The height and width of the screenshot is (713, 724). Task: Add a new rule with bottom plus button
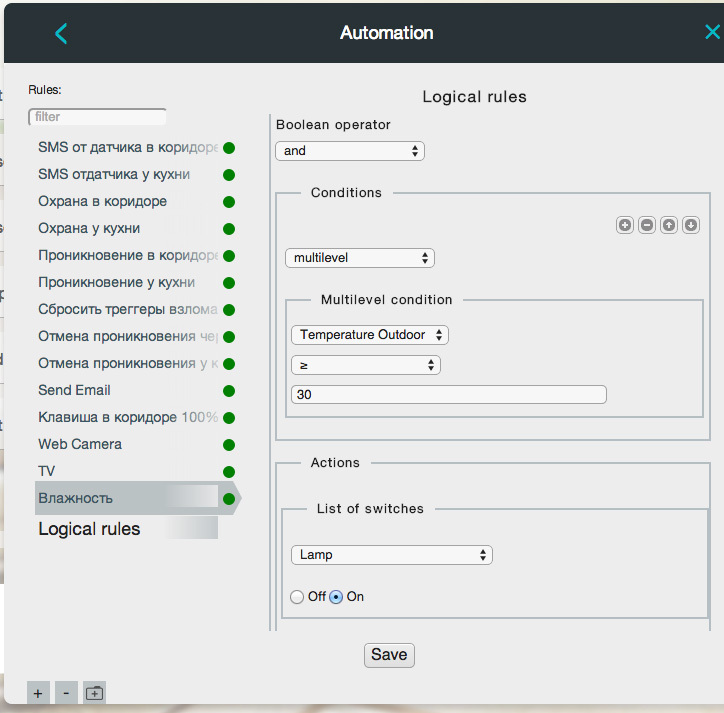pyautogui.click(x=38, y=693)
